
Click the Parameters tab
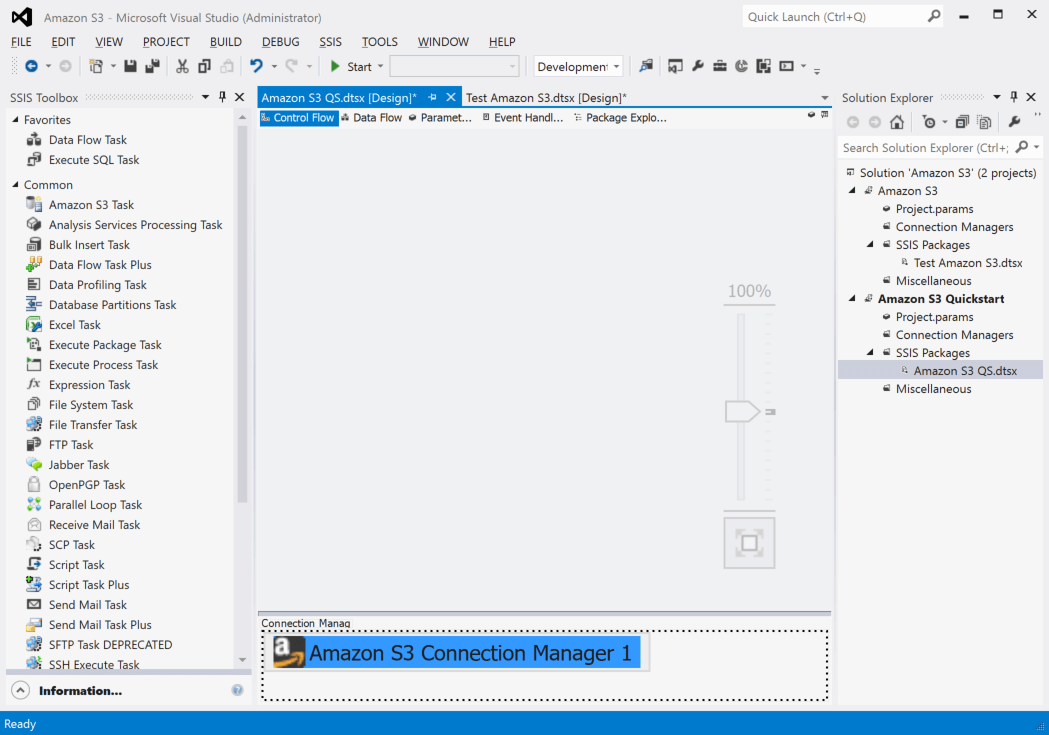point(440,118)
